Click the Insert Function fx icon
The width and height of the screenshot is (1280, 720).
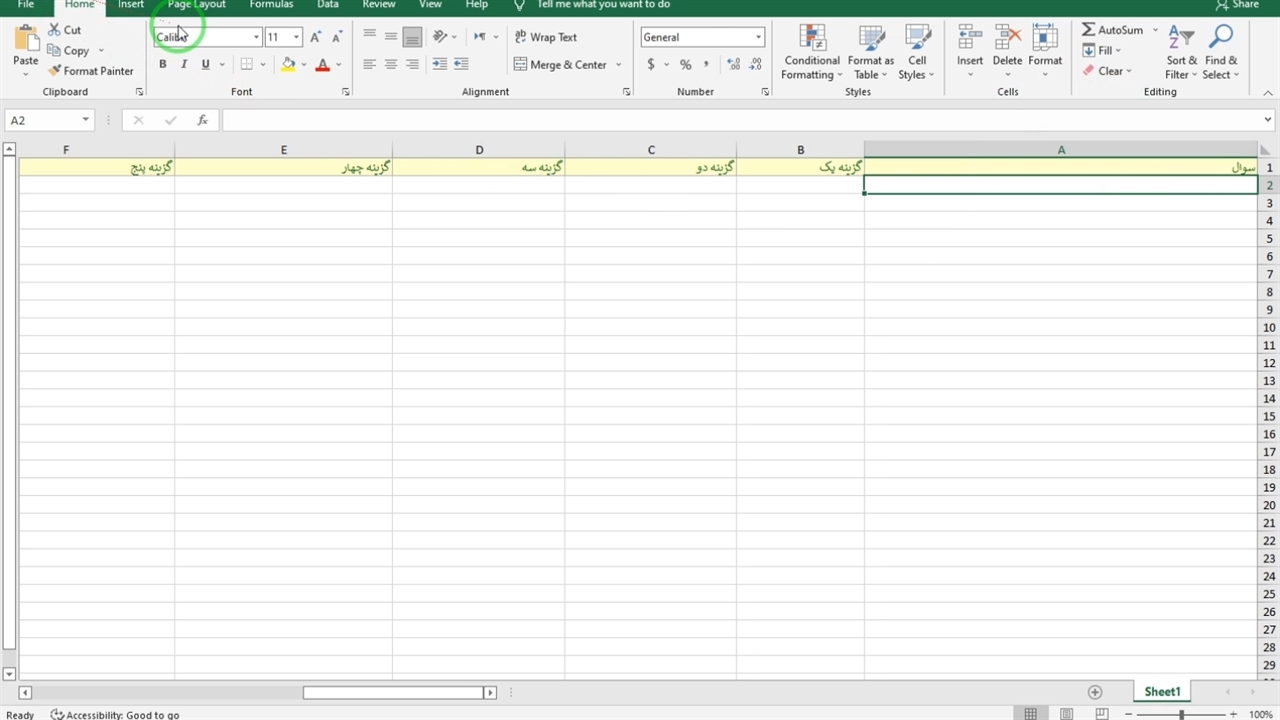(x=202, y=120)
